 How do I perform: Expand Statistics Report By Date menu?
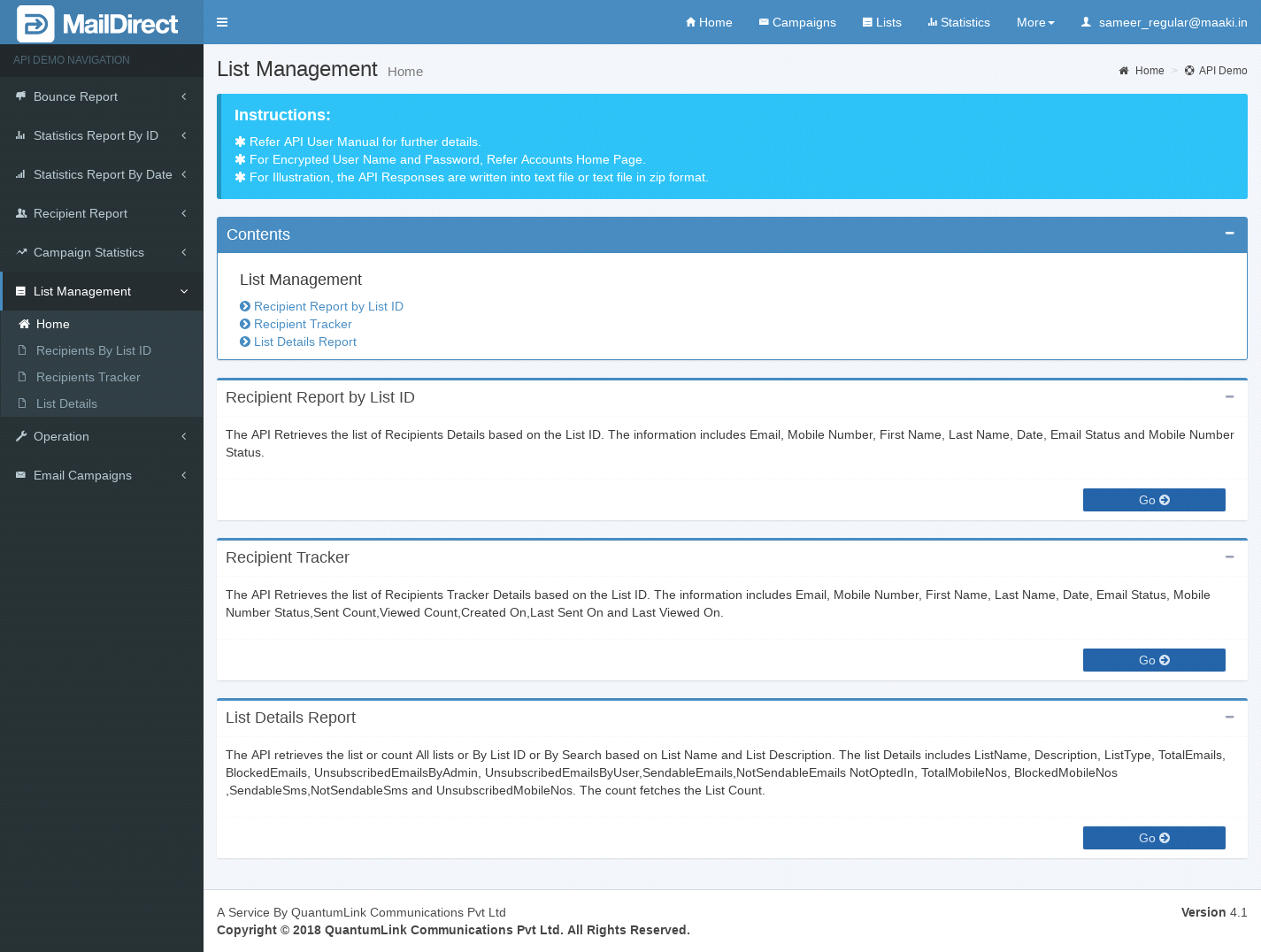coord(102,174)
